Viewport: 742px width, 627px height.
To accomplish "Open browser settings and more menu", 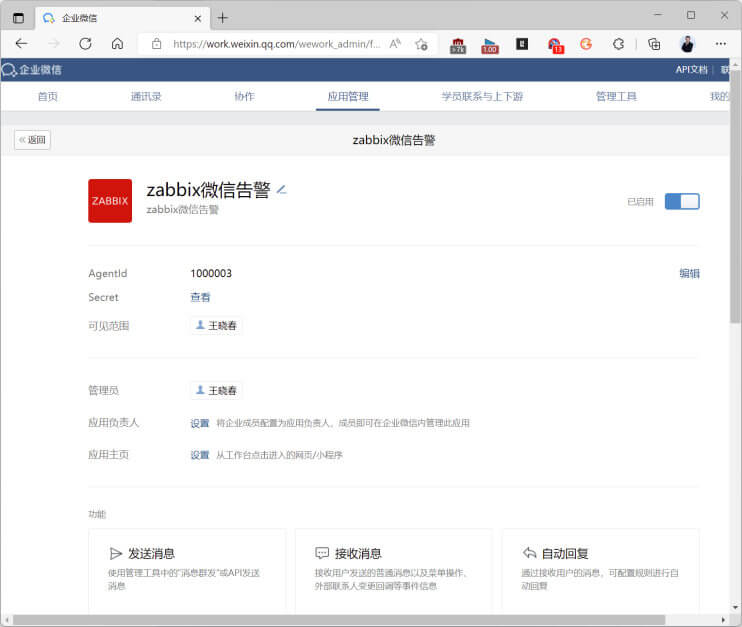I will click(x=720, y=44).
